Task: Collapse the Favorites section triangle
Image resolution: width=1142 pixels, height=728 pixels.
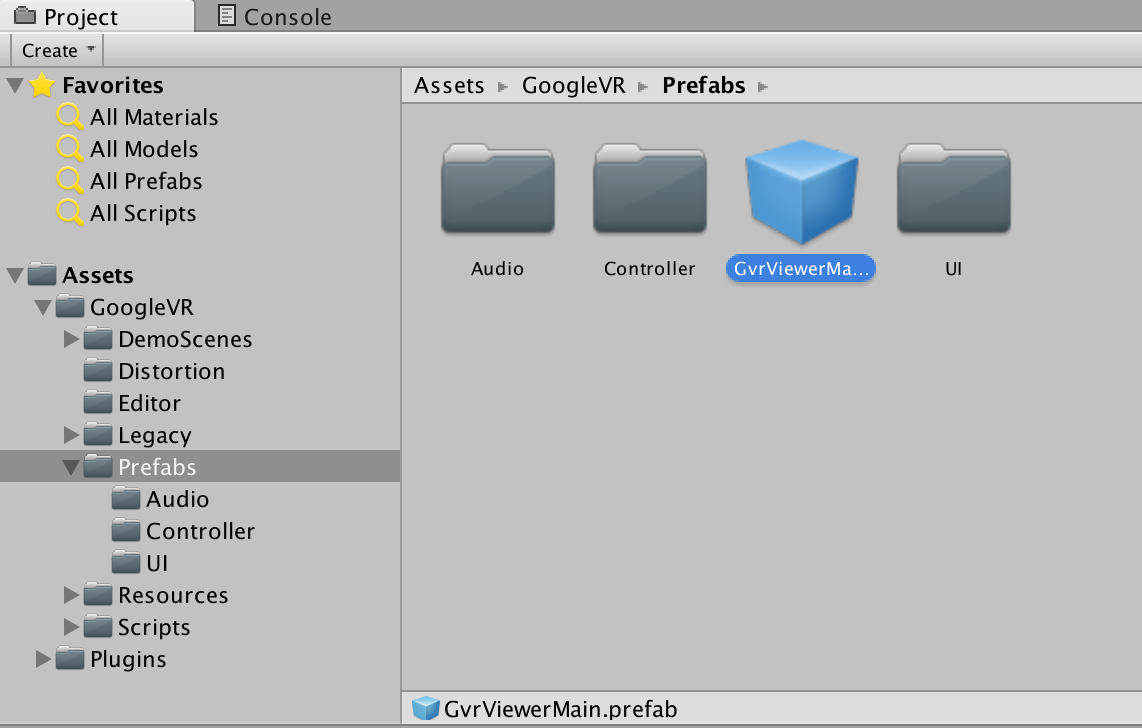Action: point(15,86)
